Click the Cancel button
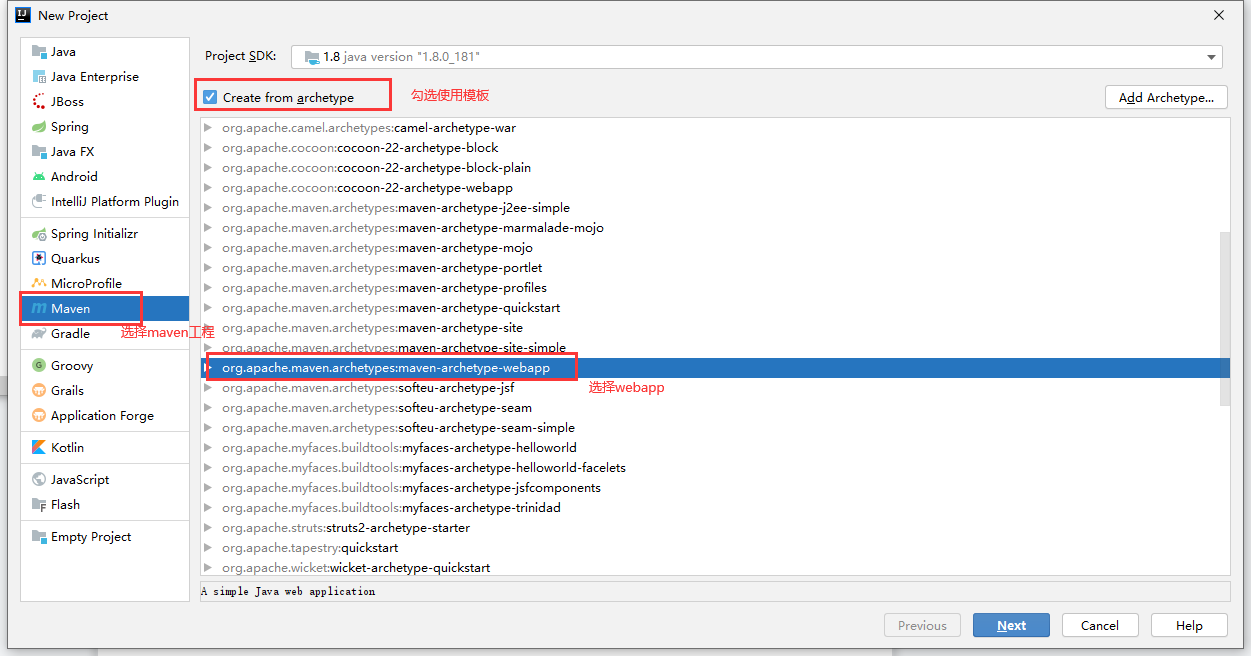Image resolution: width=1251 pixels, height=656 pixels. coord(1100,625)
